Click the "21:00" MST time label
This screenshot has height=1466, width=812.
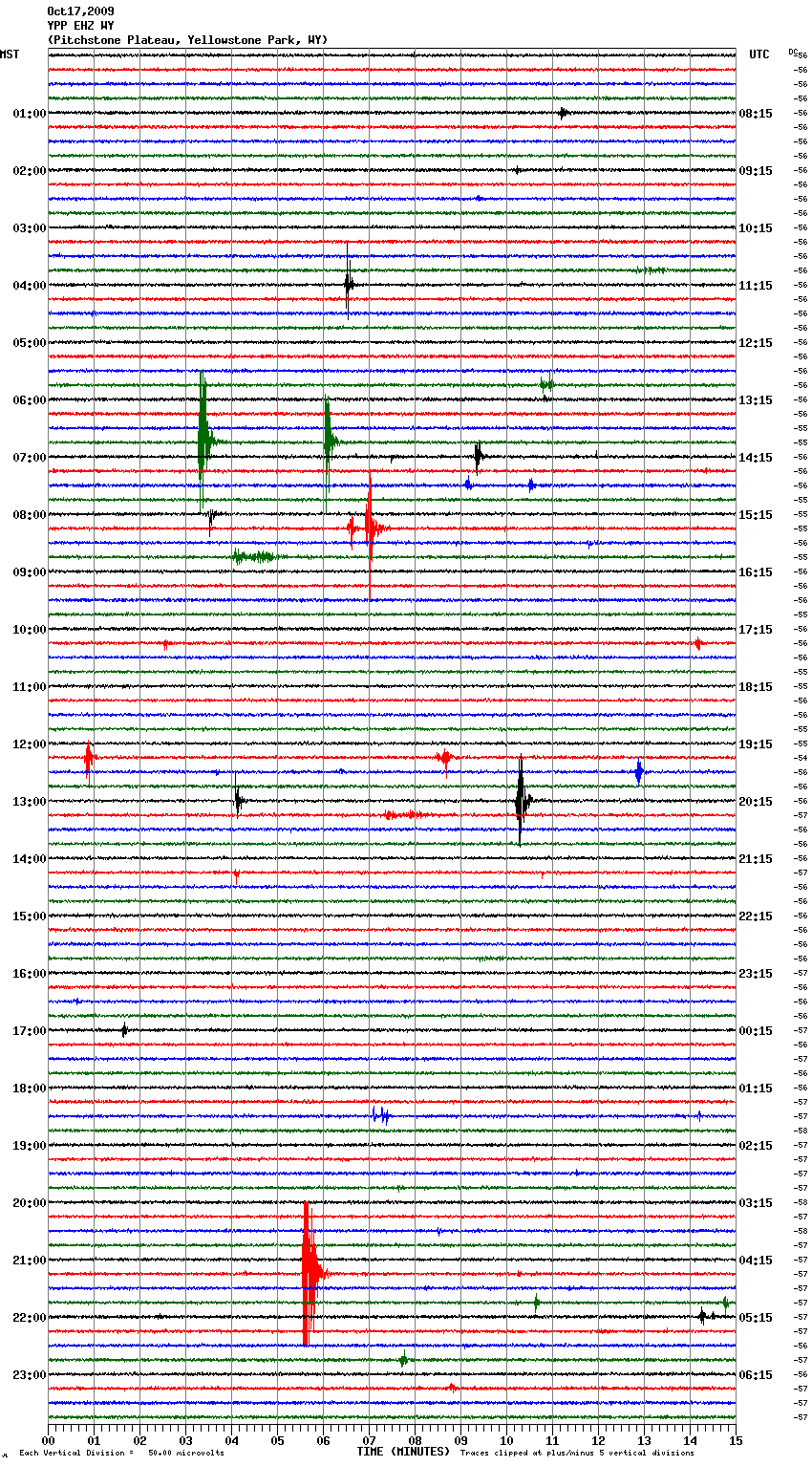pos(30,1261)
